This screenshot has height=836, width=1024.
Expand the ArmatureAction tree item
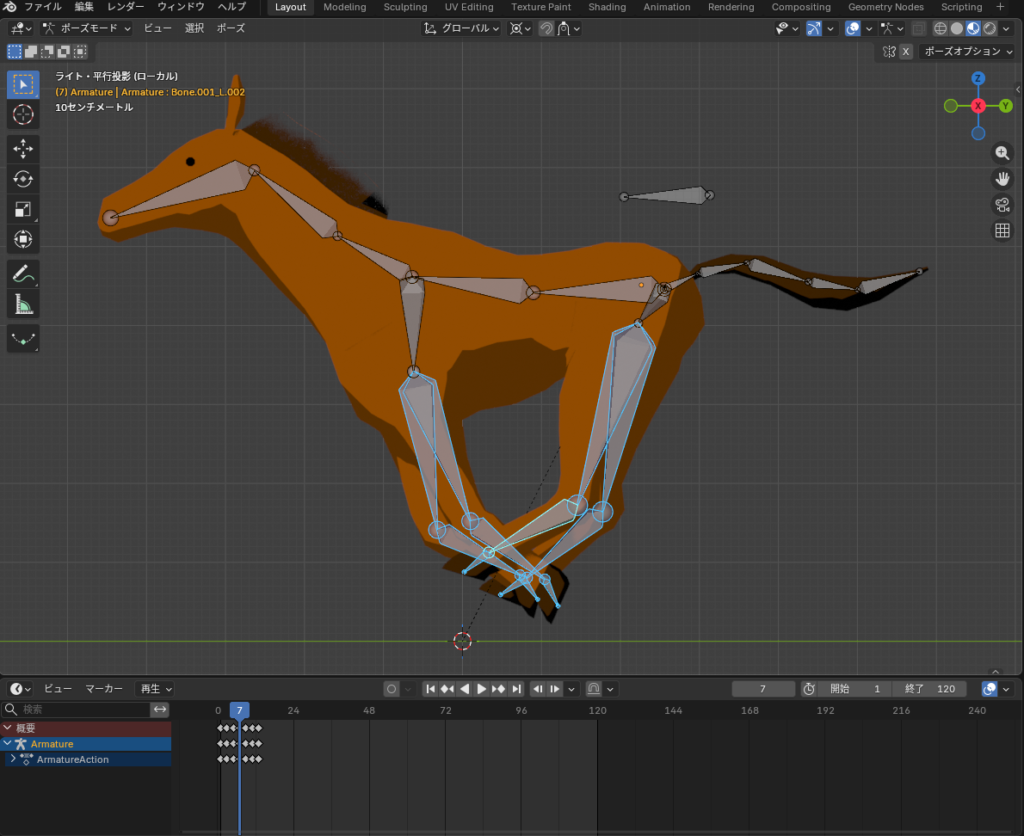[x=13, y=760]
